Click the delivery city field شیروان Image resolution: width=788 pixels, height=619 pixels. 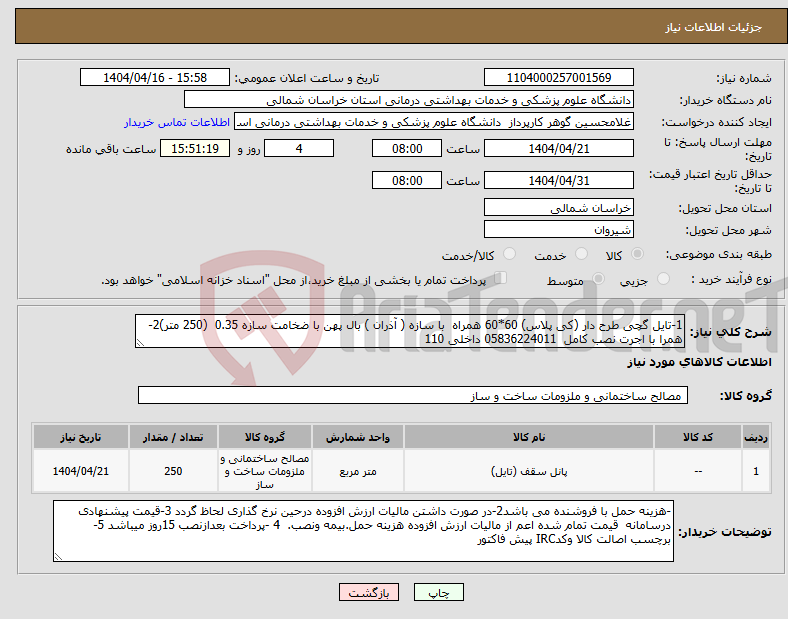(x=558, y=229)
